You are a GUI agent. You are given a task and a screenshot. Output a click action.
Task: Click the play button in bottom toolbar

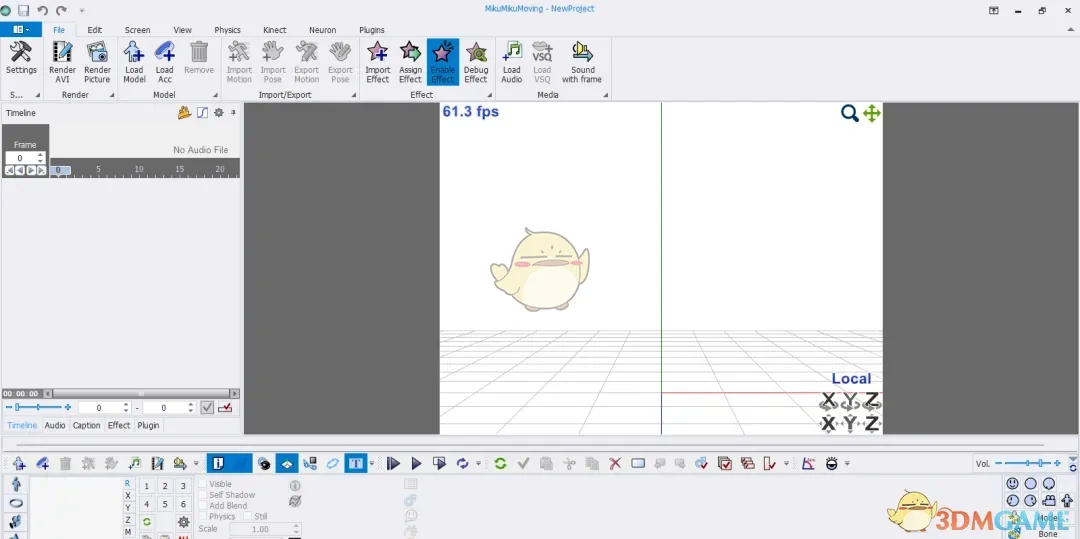click(x=417, y=463)
